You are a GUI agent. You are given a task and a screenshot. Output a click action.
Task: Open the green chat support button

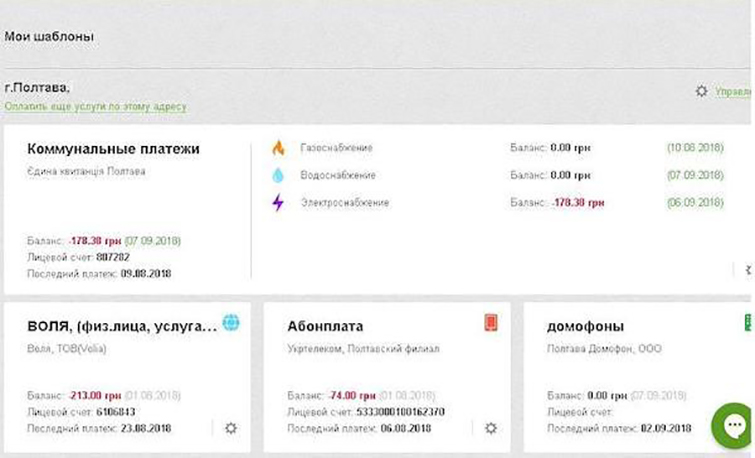[732, 423]
